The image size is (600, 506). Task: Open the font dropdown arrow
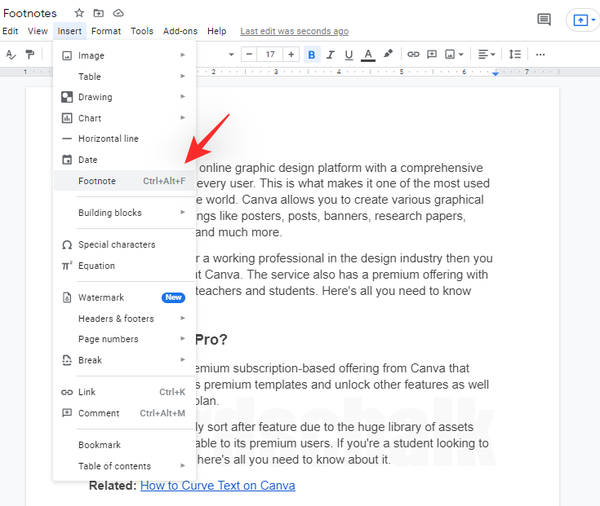tap(231, 54)
